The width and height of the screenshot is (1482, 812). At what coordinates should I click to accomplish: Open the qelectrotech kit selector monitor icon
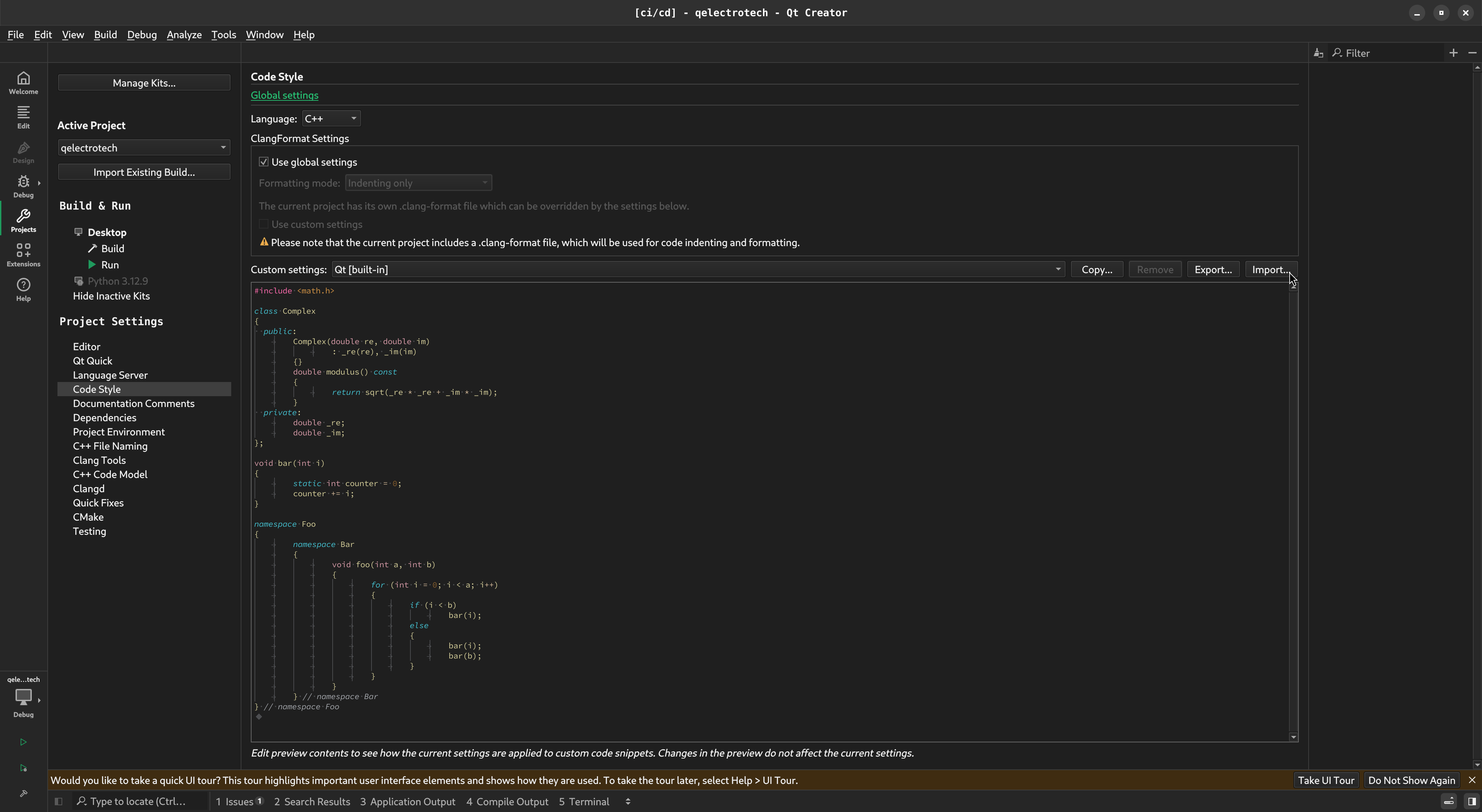click(x=23, y=697)
